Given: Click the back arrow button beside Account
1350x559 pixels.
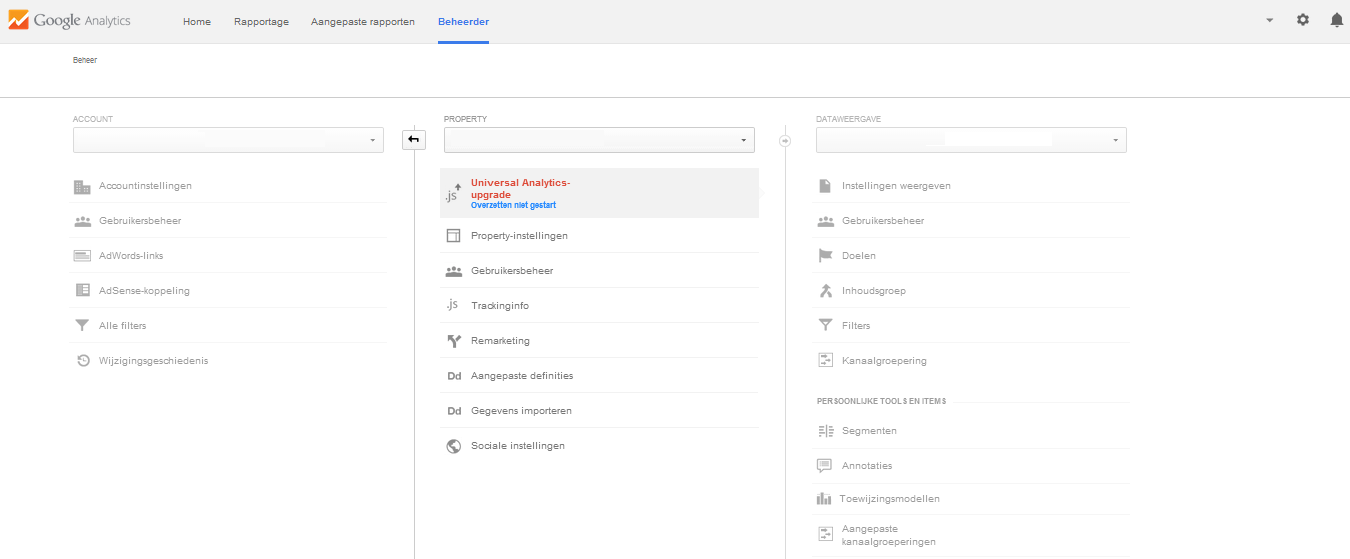Looking at the screenshot, I should (414, 140).
